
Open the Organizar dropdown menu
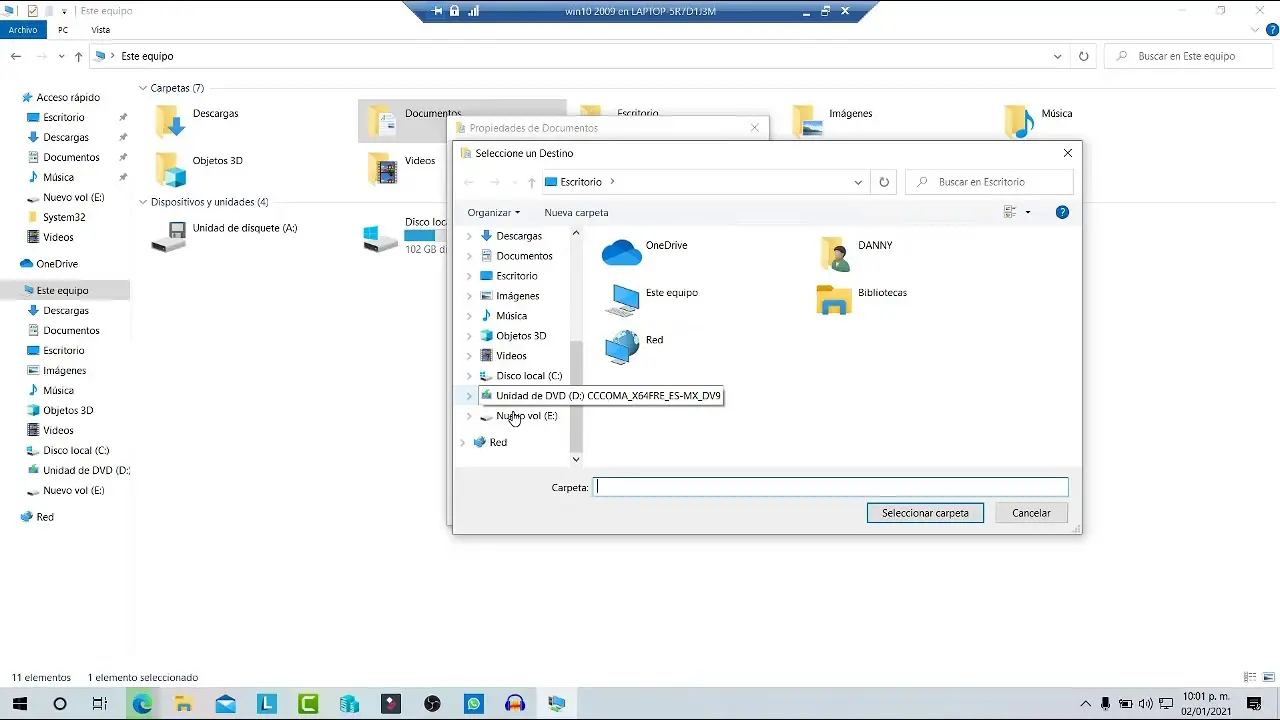[x=493, y=212]
